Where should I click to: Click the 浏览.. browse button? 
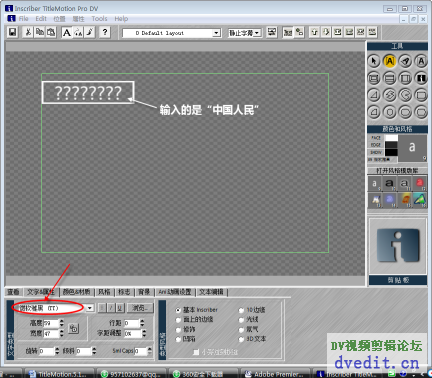[x=140, y=308]
